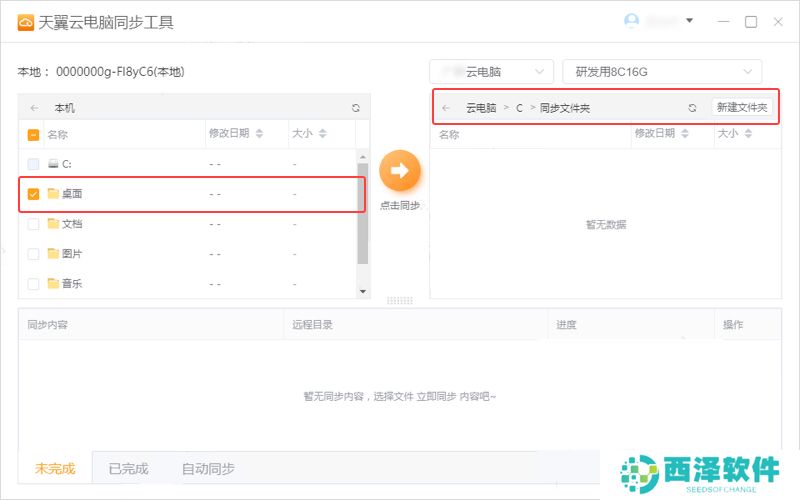Screen dimensions: 800x500
Task: Click the local list scroll-down arrow
Action: (x=363, y=291)
